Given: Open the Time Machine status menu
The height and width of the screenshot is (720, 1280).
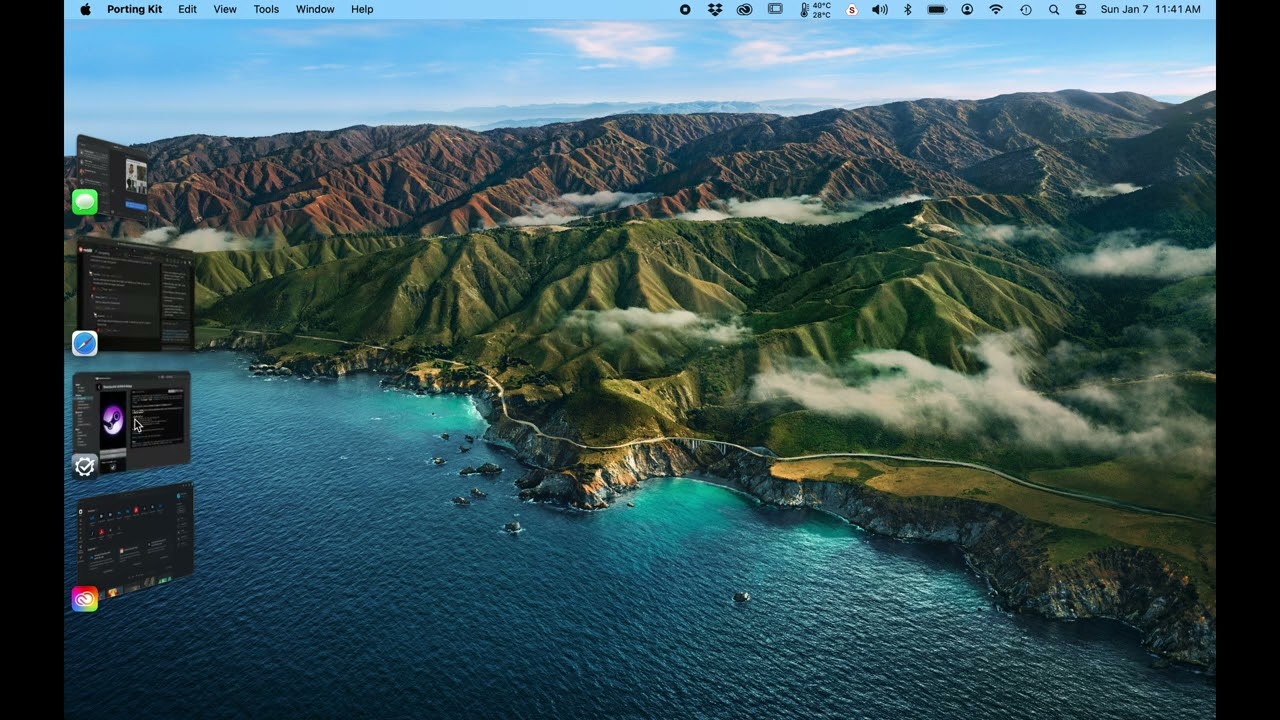Looking at the screenshot, I should pos(1025,9).
